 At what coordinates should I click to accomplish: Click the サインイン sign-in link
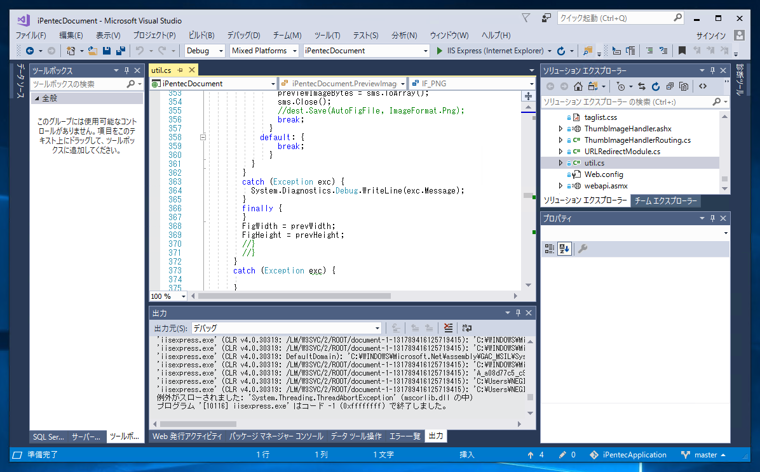(711, 36)
